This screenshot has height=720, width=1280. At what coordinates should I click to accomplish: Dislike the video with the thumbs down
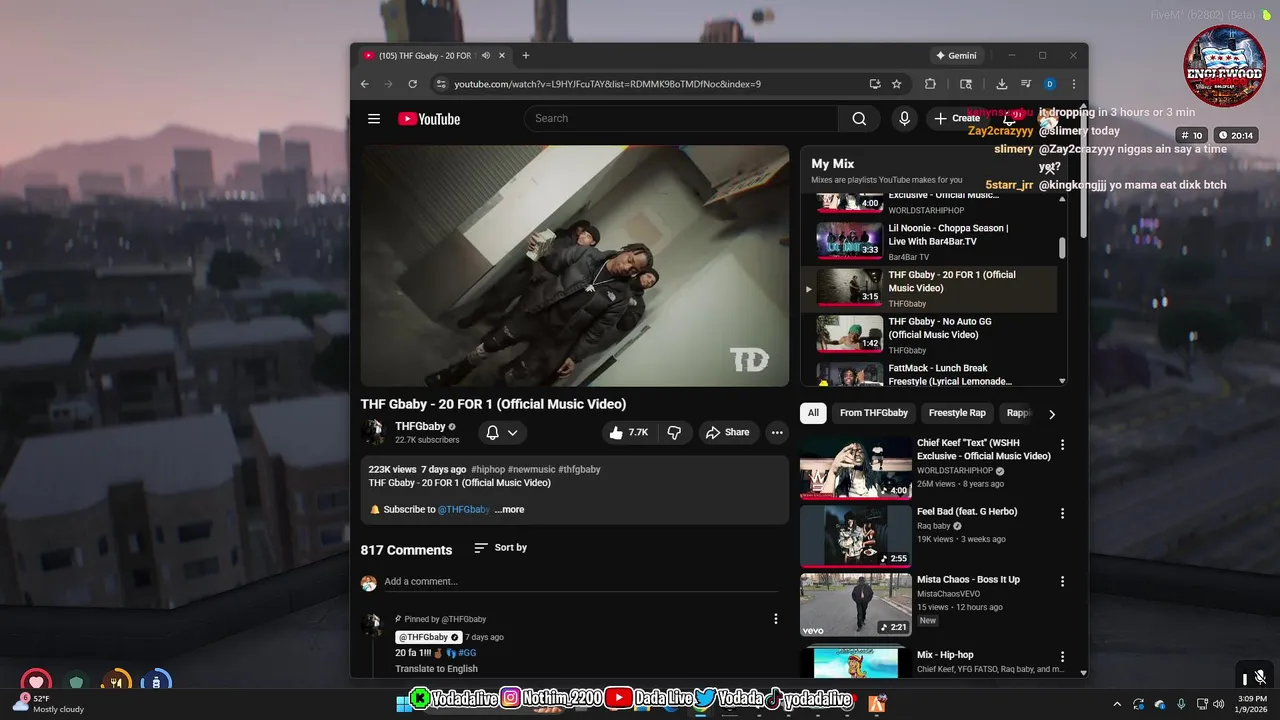pos(674,432)
